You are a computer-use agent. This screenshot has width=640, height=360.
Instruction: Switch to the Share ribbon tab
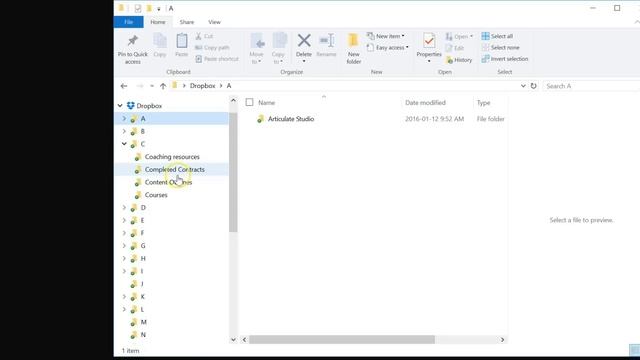click(x=187, y=22)
